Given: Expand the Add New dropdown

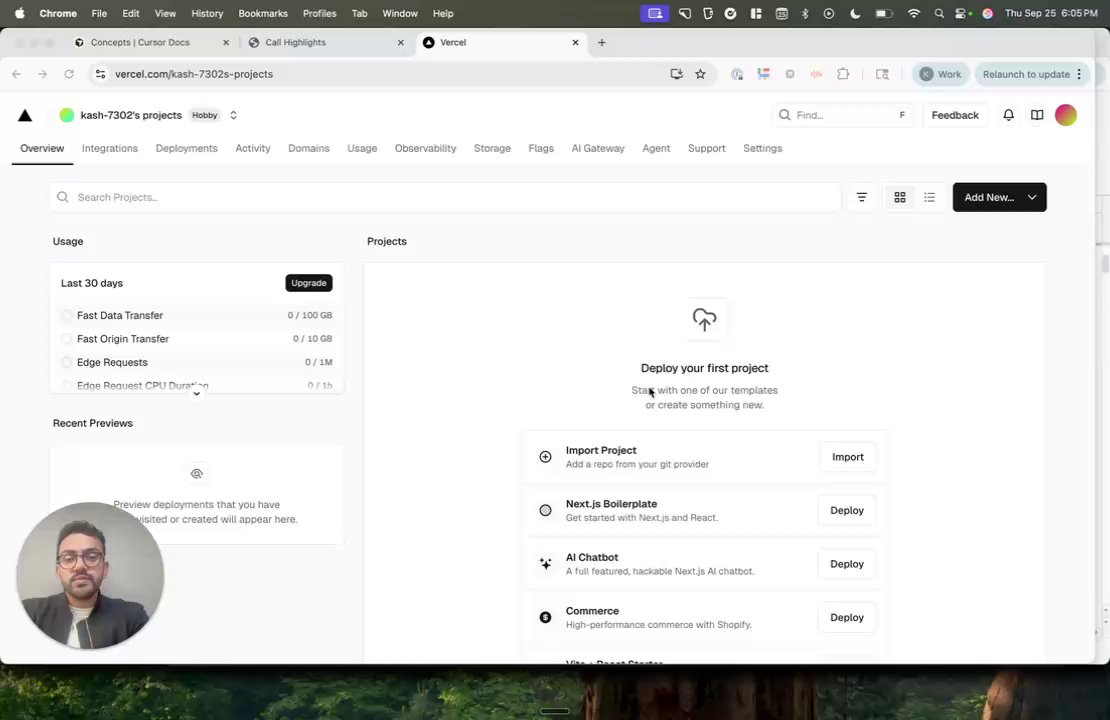Looking at the screenshot, I should (x=1032, y=198).
